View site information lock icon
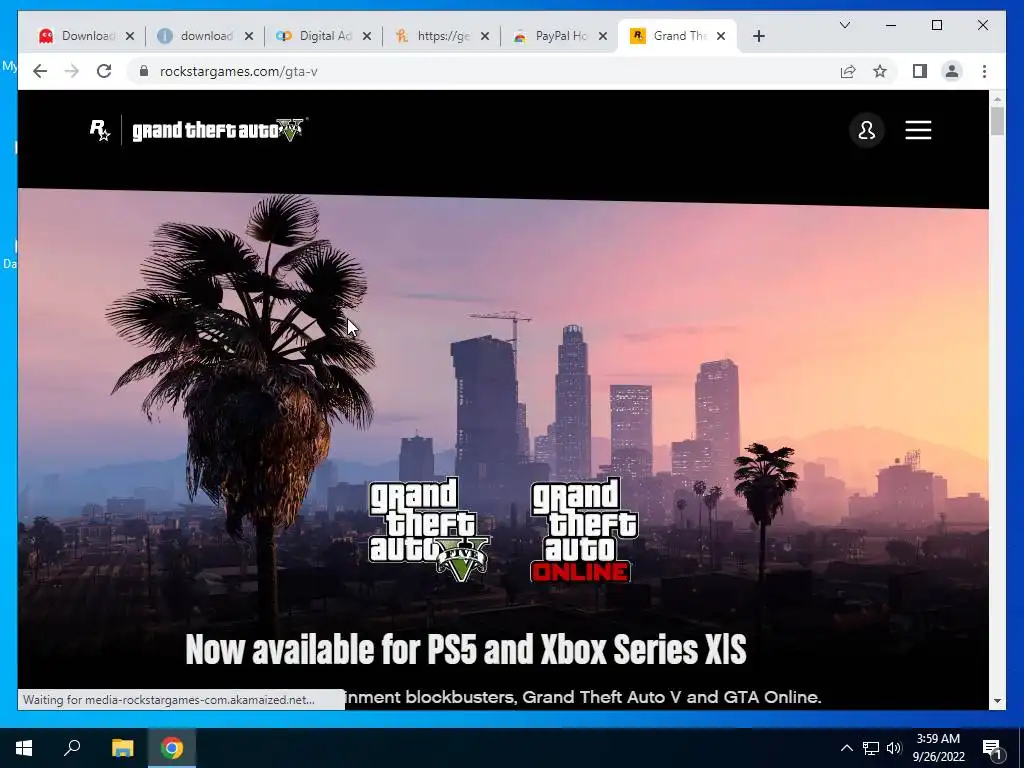The image size is (1024, 768). 144,71
